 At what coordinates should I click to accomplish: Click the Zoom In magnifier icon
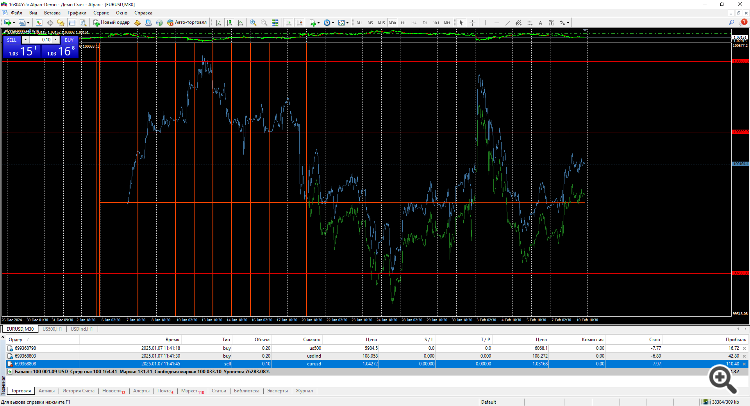coord(253,22)
